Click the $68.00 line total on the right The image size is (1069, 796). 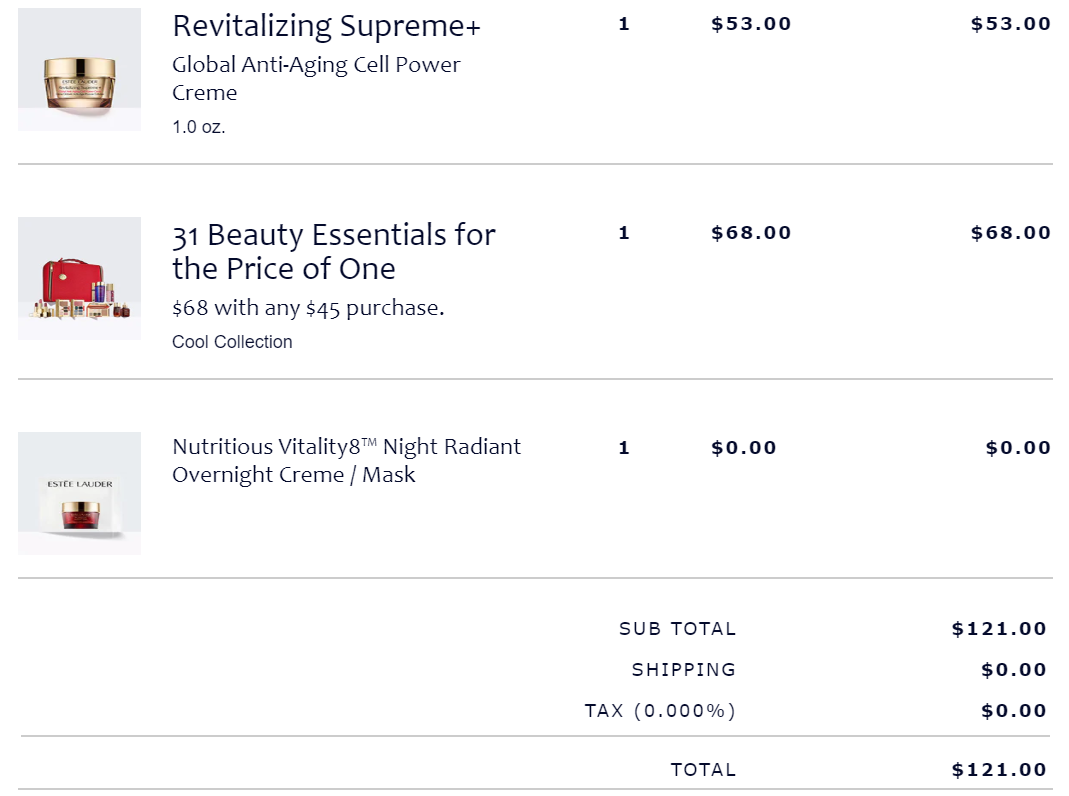[1010, 232]
